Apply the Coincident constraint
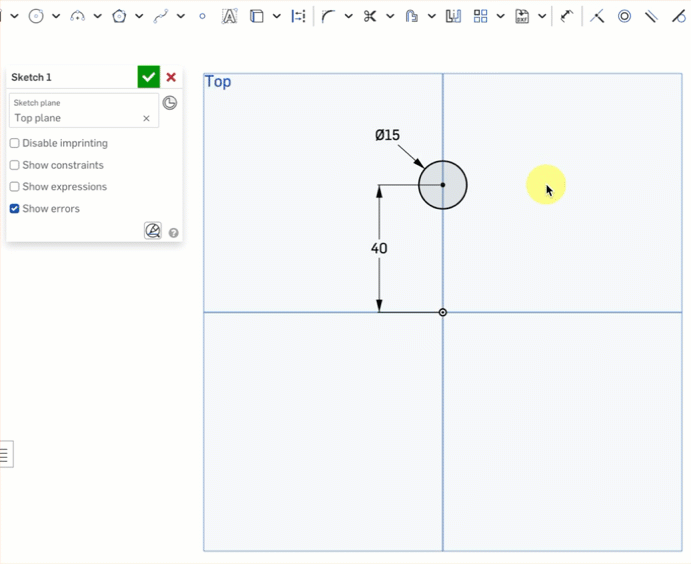 pos(597,16)
